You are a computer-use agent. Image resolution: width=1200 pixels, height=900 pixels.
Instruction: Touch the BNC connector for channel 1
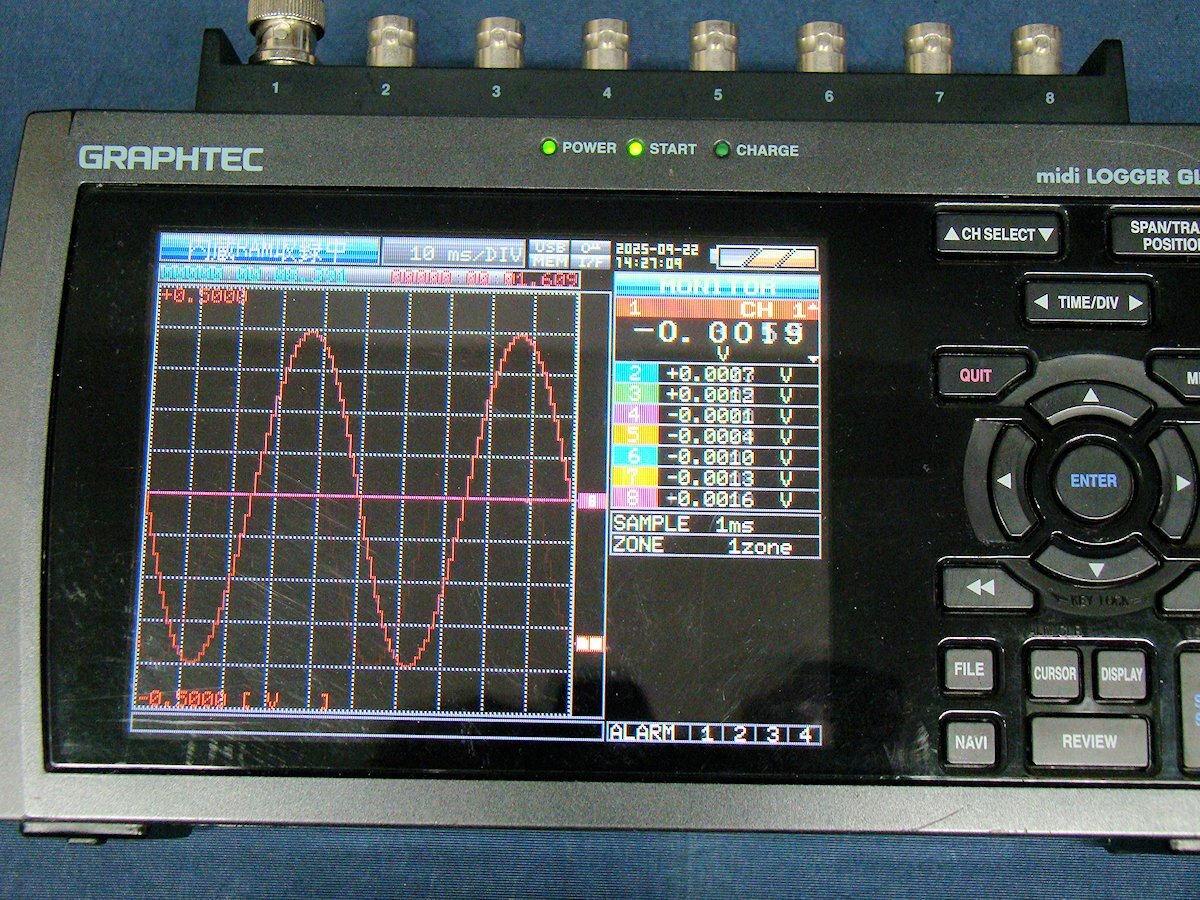(x=286, y=31)
